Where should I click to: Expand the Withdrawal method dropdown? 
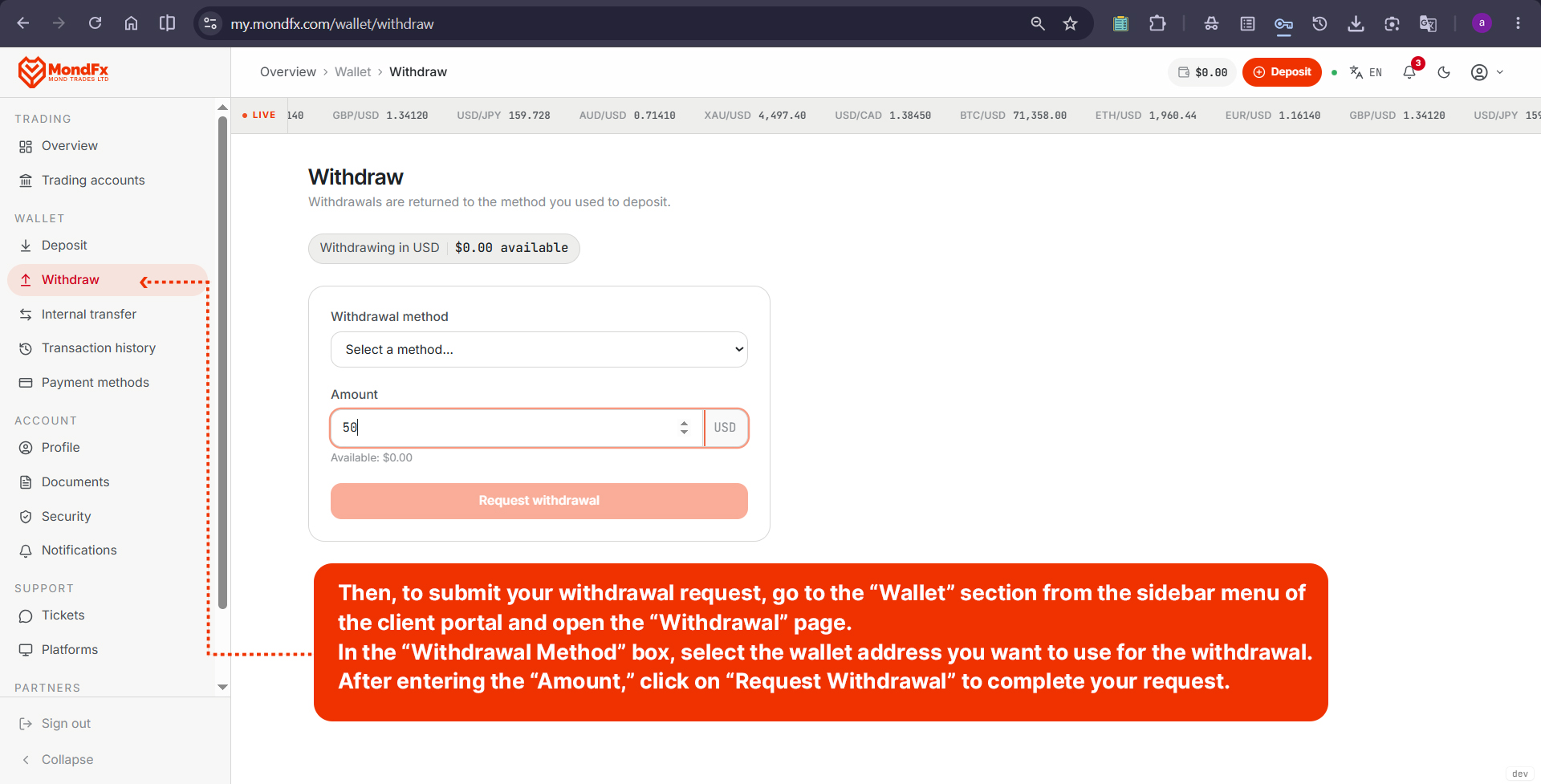tap(539, 349)
